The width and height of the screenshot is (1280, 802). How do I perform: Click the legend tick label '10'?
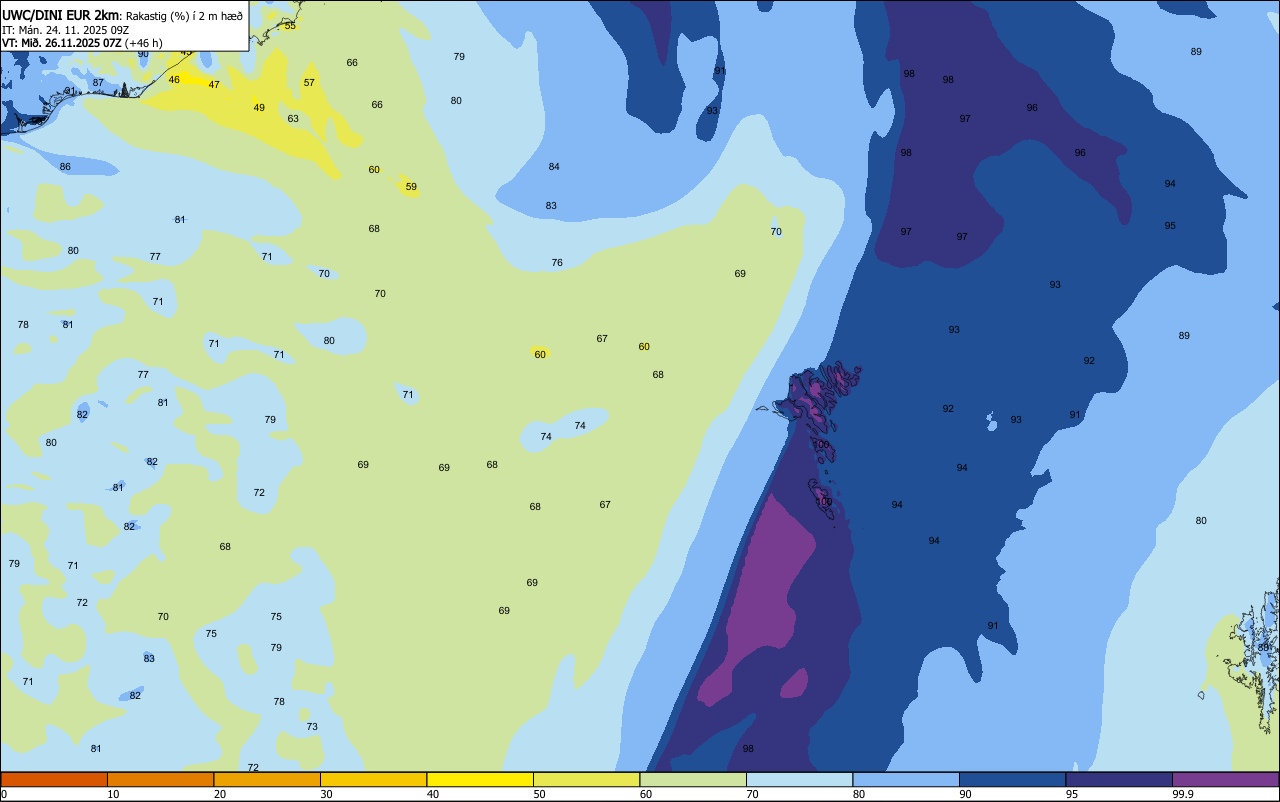113,794
